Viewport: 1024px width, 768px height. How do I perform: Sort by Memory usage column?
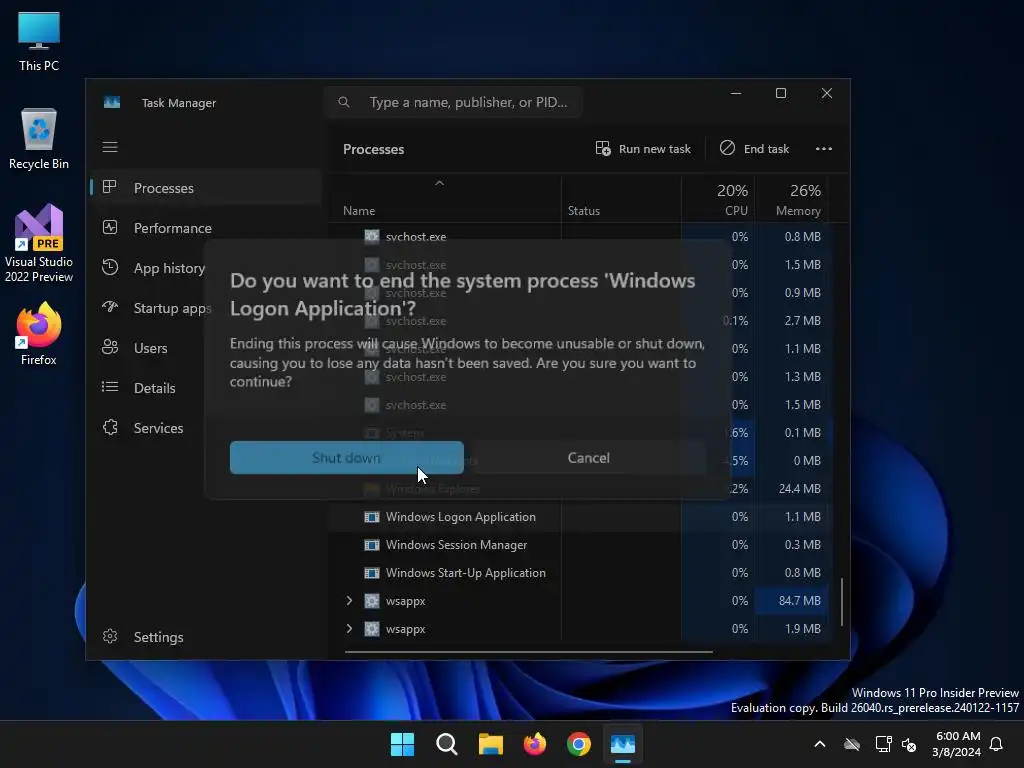tap(791, 199)
